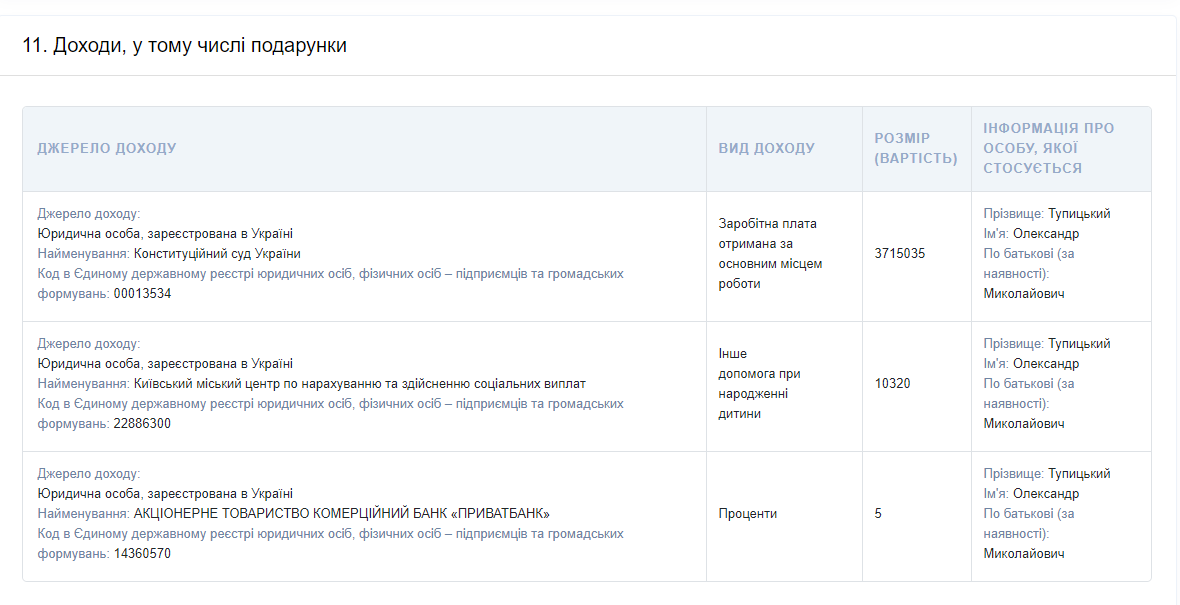Select the registry code 22886300
This screenshot has height=605, width=1180.
click(x=142, y=424)
